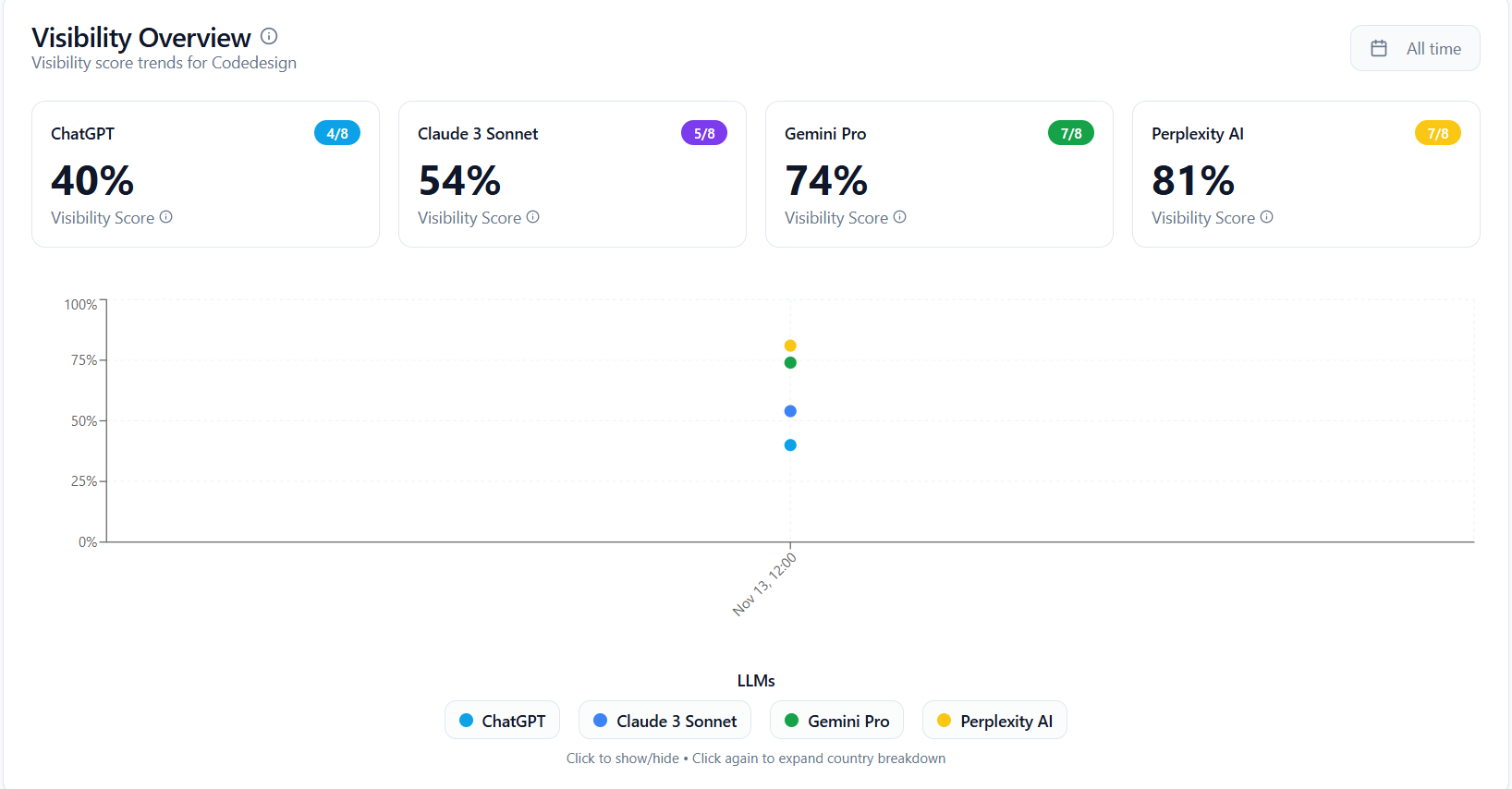This screenshot has width=1512, height=789.
Task: Click the Nov 13, 12:00 axis label
Action: 765,584
